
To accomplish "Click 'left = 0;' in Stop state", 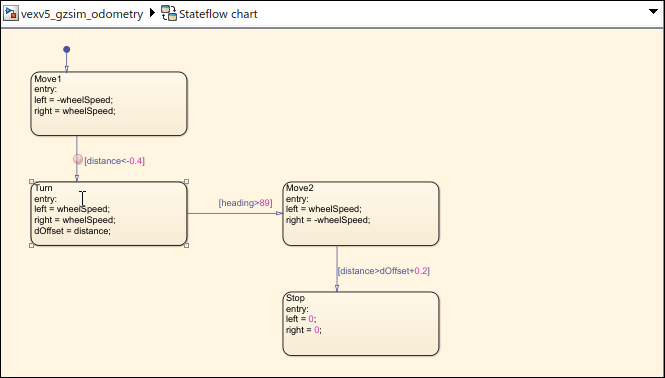I will [302, 319].
